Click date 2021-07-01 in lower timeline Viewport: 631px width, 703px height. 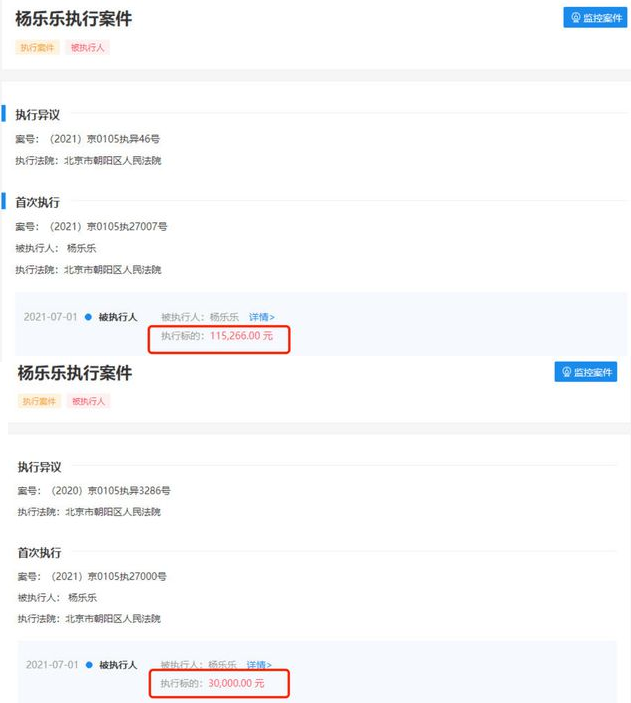52,664
